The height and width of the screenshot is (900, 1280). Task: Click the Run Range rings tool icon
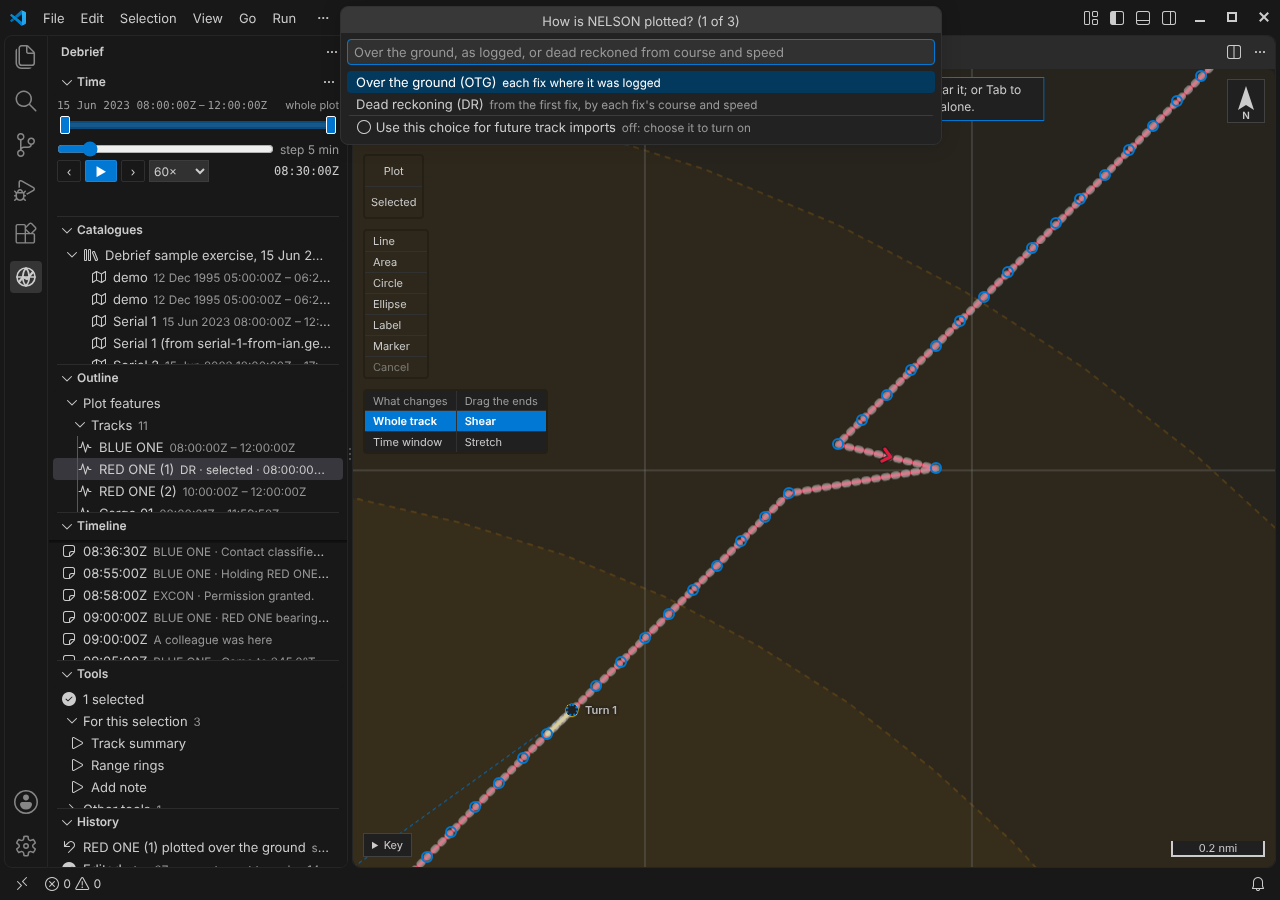(77, 765)
